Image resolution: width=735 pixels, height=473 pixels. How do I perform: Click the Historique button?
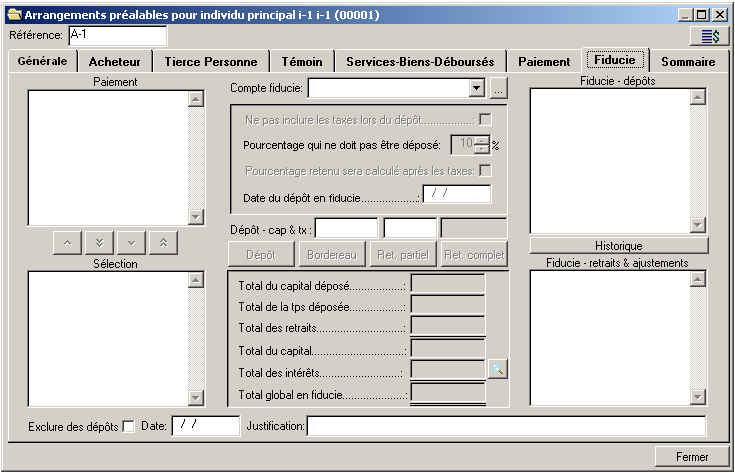(618, 246)
